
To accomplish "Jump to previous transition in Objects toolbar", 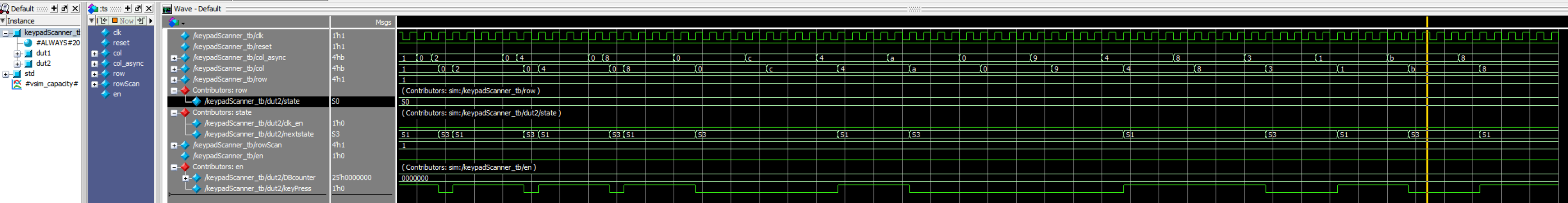I will click(103, 20).
